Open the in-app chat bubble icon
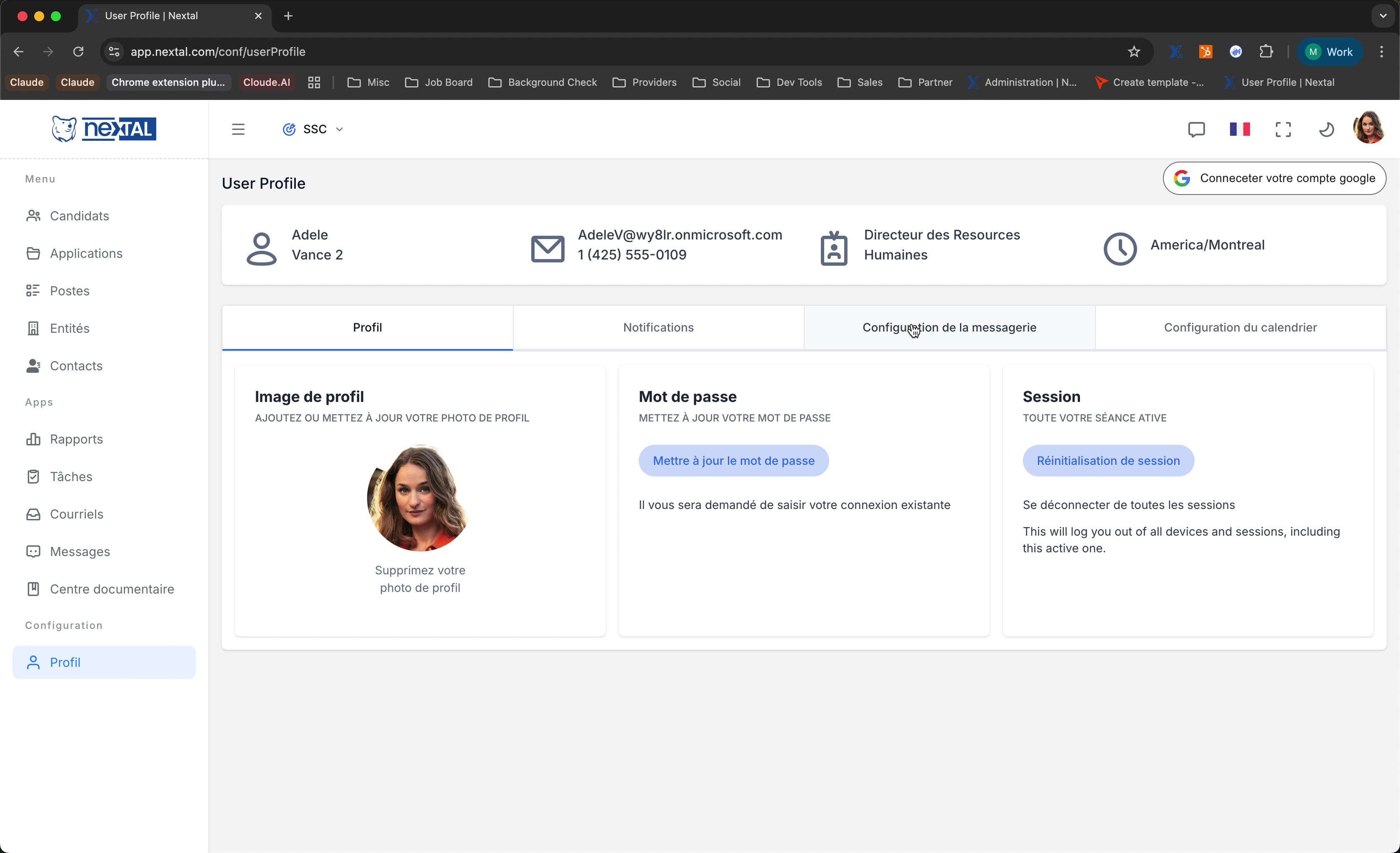Image resolution: width=1400 pixels, height=853 pixels. click(1197, 129)
